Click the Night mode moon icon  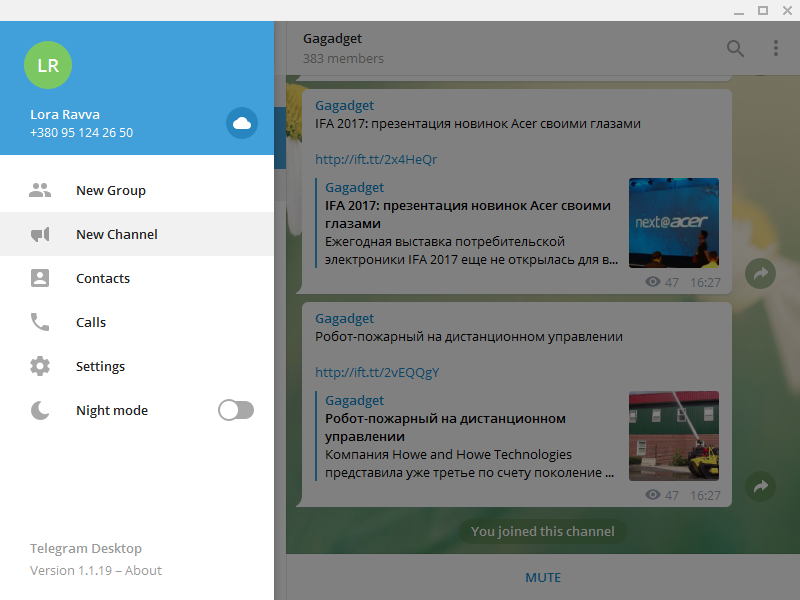pos(40,410)
